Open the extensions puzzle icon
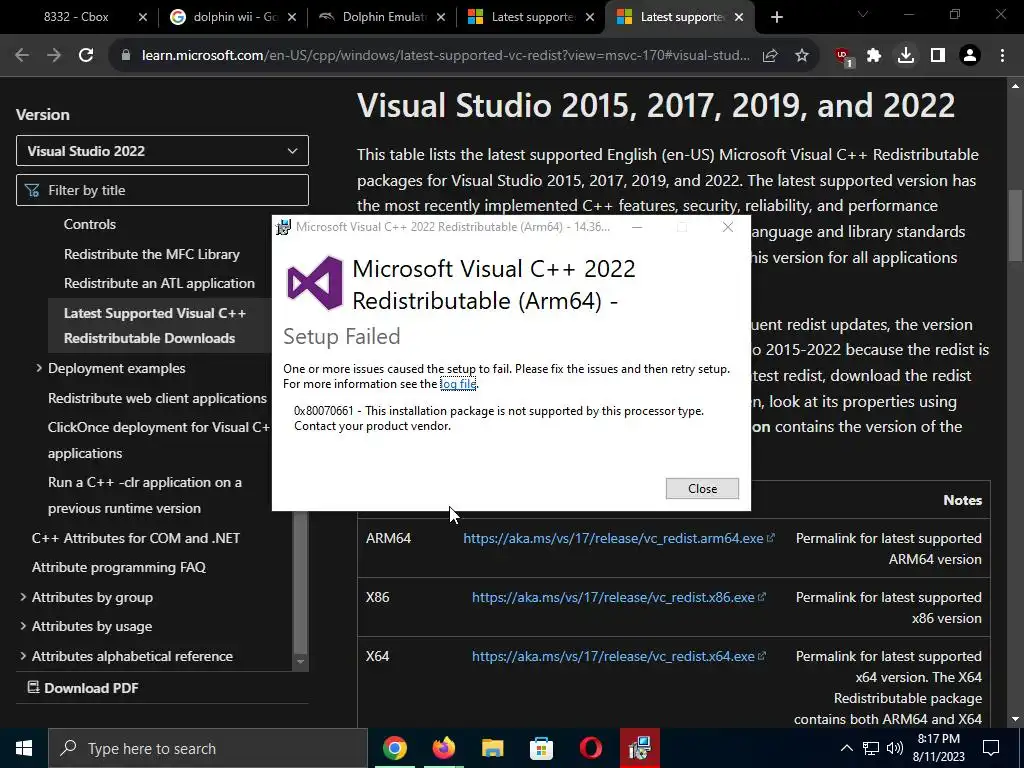The image size is (1024, 768). pyautogui.click(x=874, y=56)
